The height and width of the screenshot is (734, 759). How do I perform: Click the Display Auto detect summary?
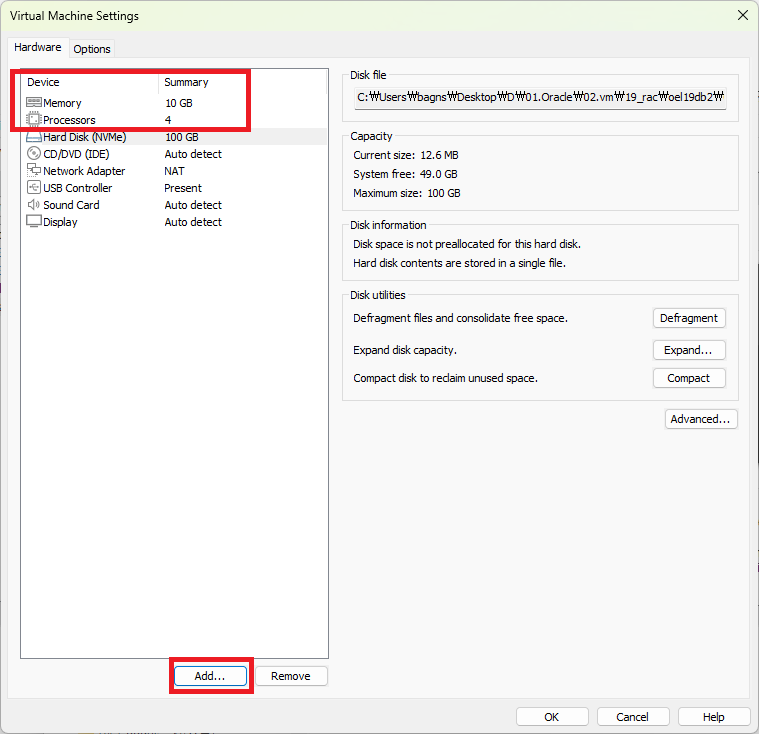click(193, 222)
